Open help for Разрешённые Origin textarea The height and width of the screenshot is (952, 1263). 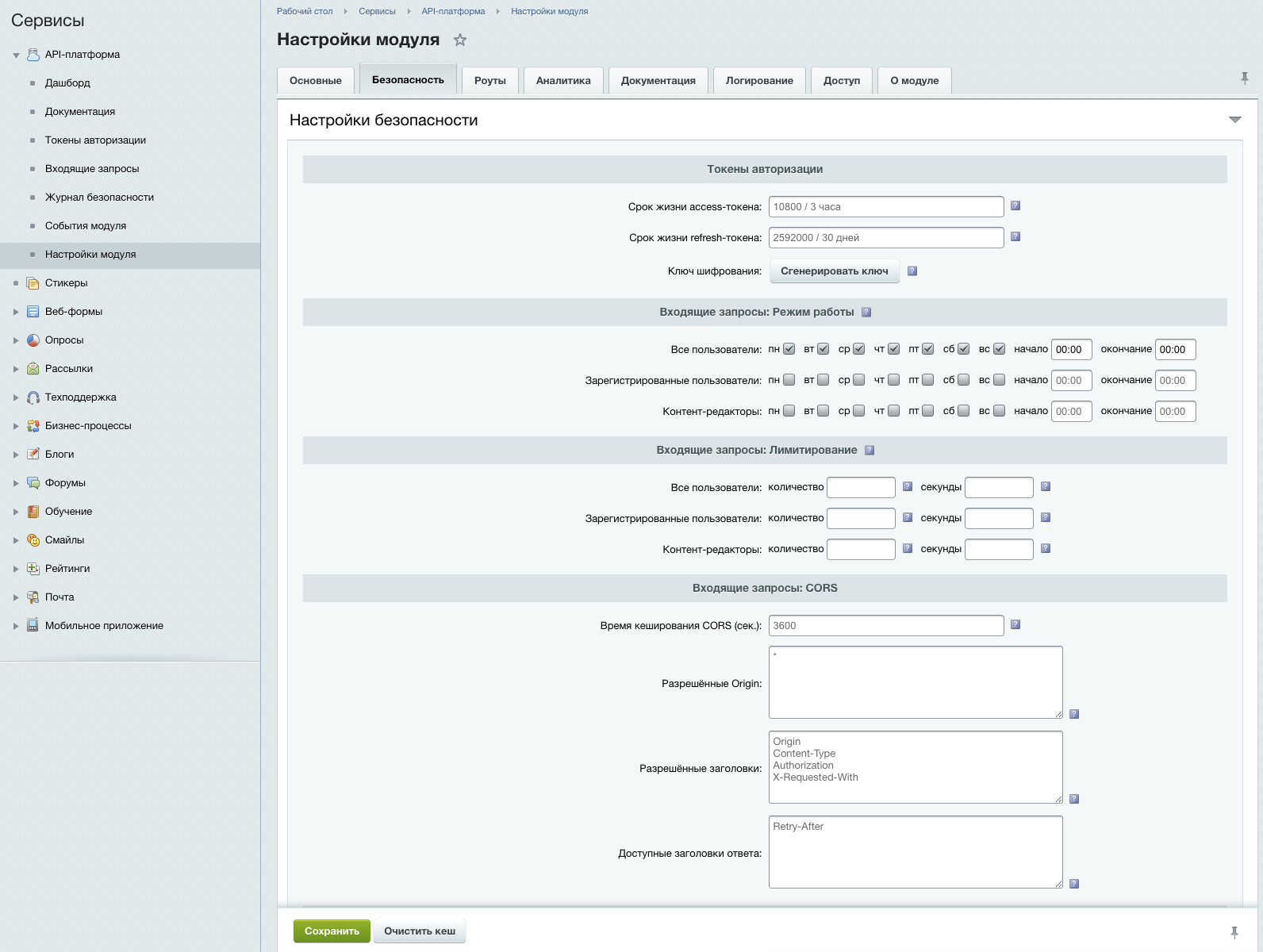click(x=1074, y=714)
